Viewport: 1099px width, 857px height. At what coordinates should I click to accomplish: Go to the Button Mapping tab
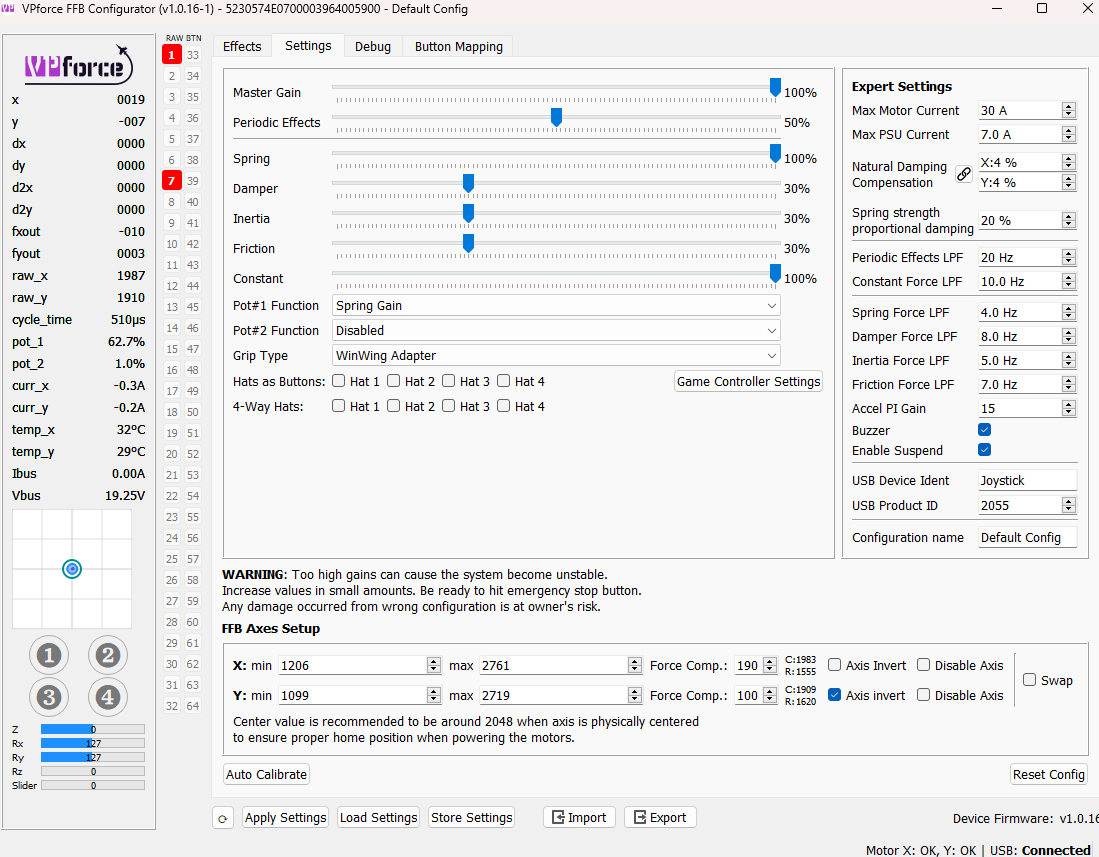coord(458,47)
